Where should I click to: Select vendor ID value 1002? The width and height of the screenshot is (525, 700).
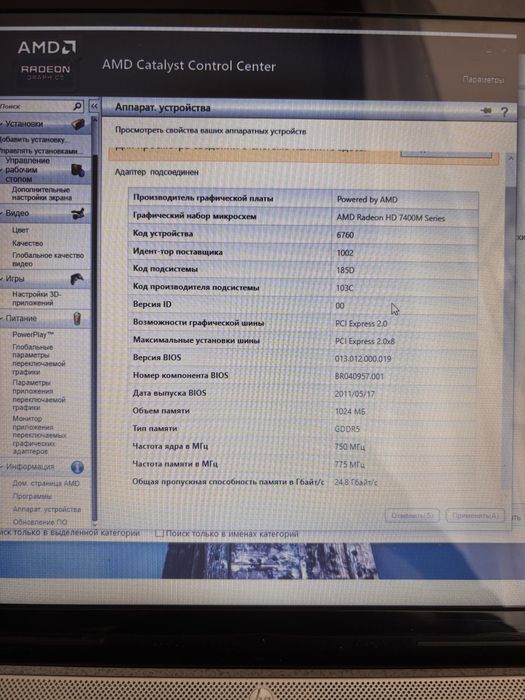coord(345,253)
